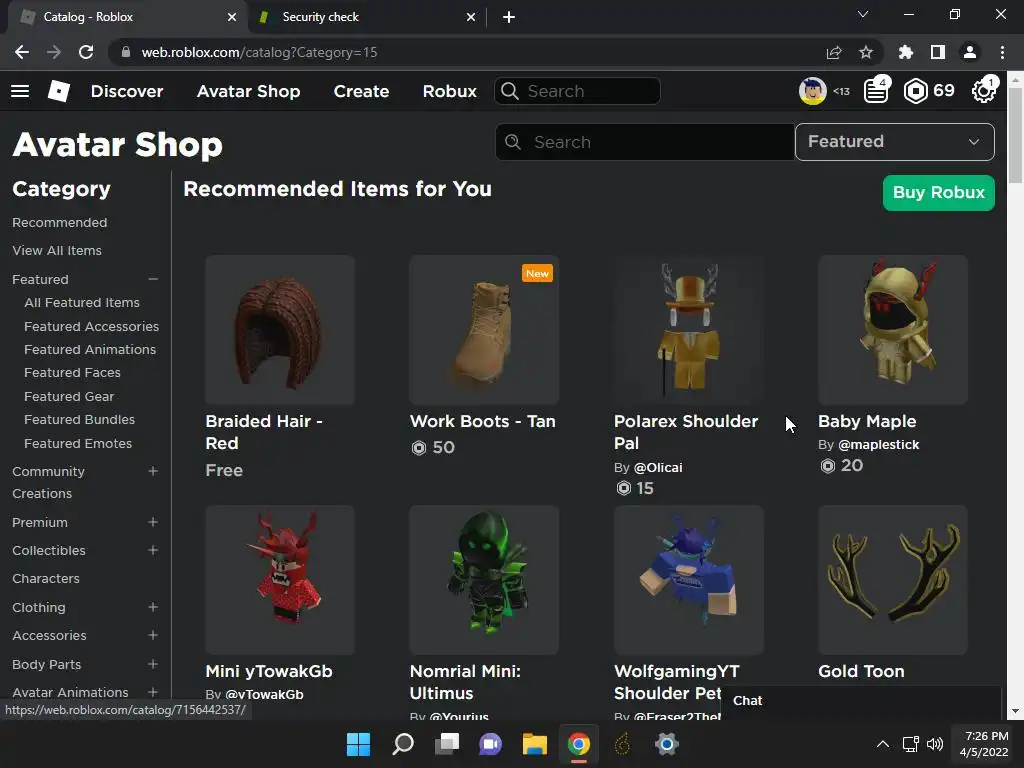Viewport: 1024px width, 768px height.
Task: Open the Roblox settings gear icon
Action: coord(983,91)
